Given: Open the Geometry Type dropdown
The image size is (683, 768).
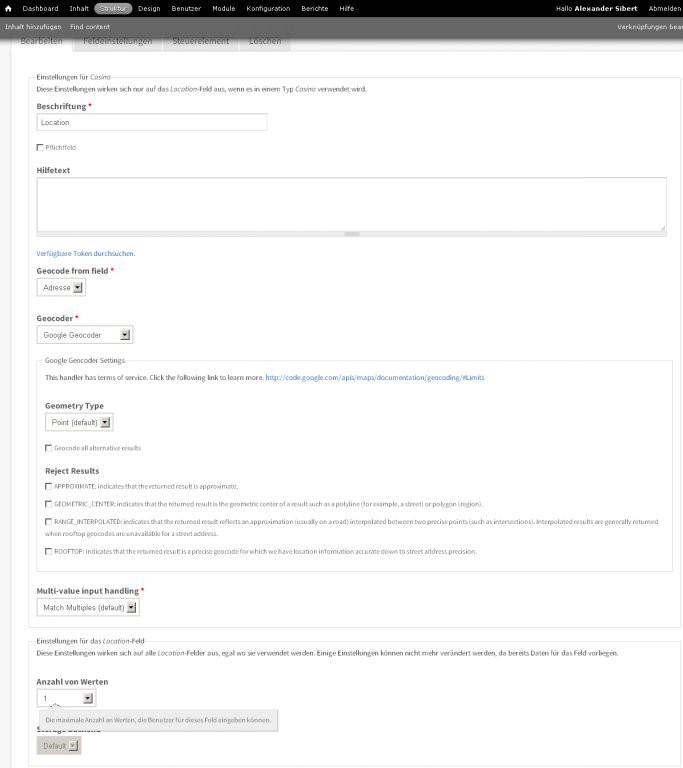Looking at the screenshot, I should point(79,422).
